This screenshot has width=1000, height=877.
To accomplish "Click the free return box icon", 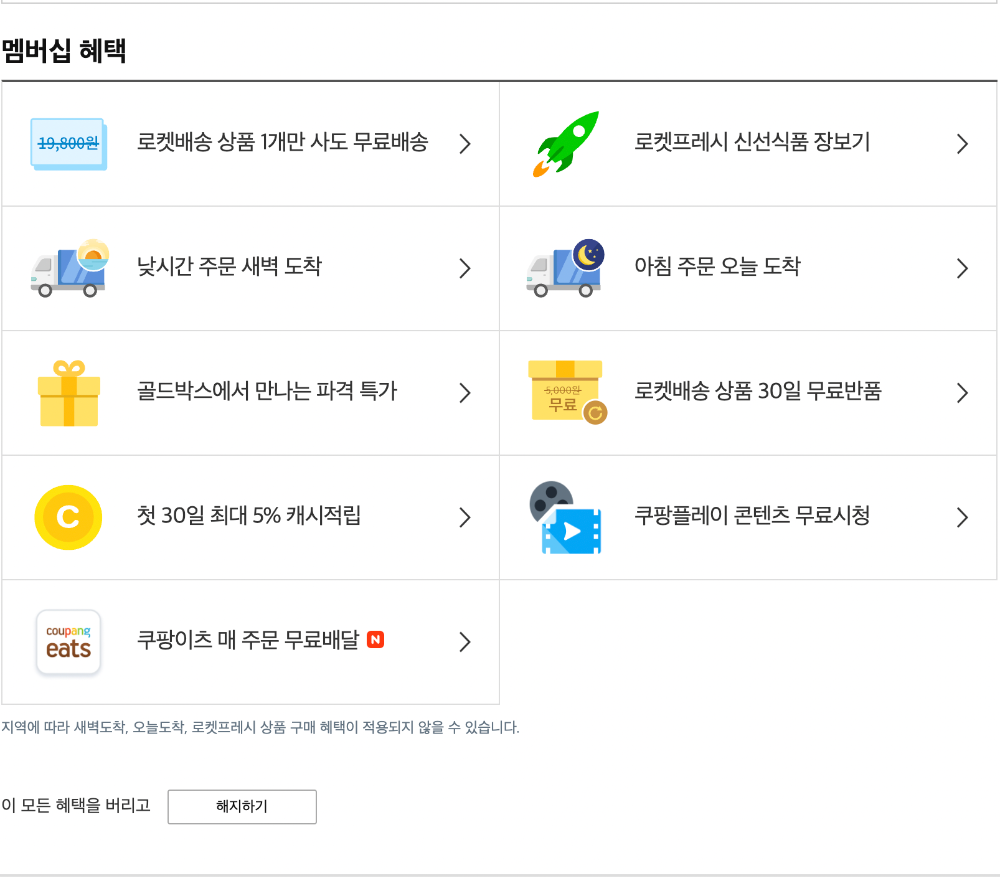I will 567,392.
